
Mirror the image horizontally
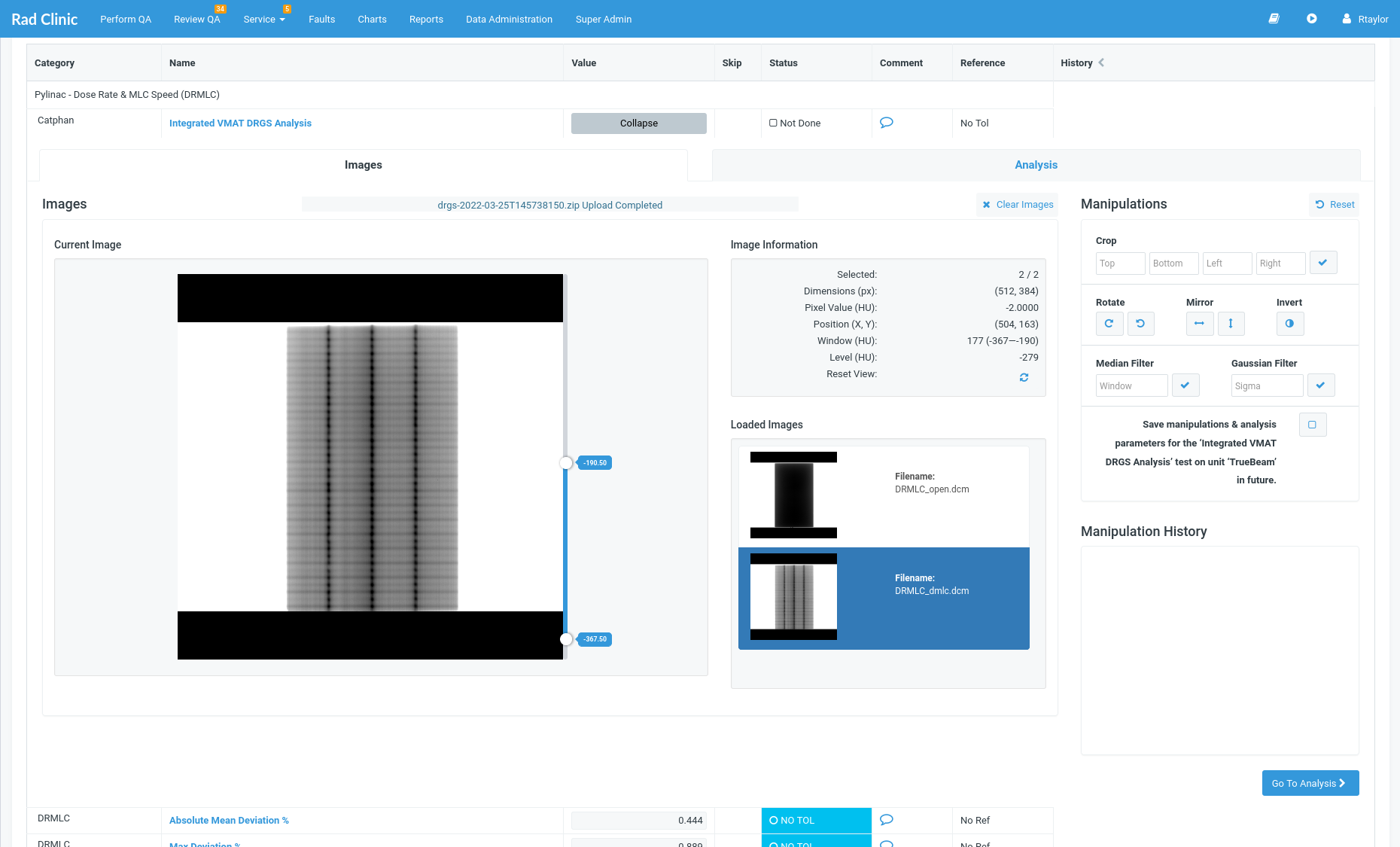[x=1200, y=324]
